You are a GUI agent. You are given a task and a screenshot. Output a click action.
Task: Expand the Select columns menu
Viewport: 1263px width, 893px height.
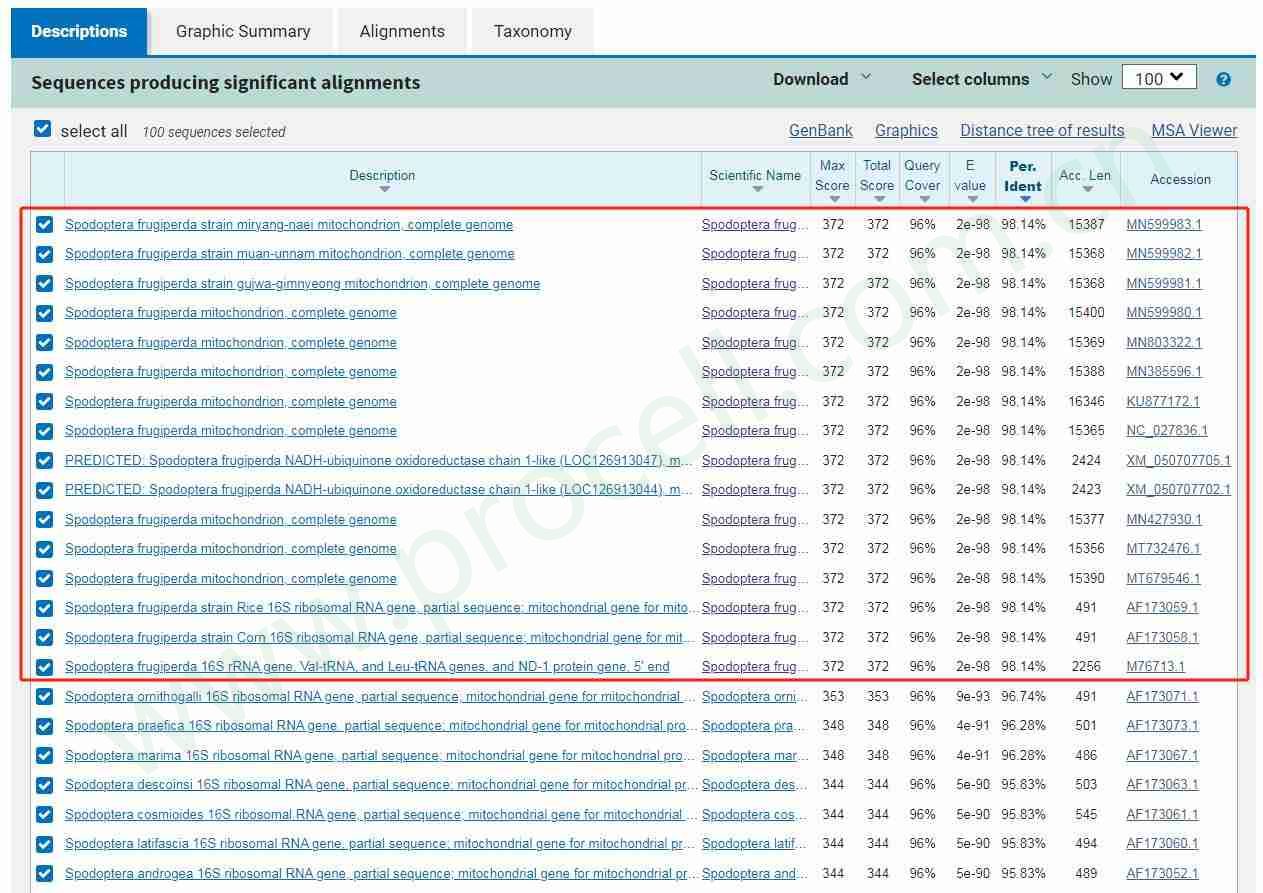(x=981, y=79)
